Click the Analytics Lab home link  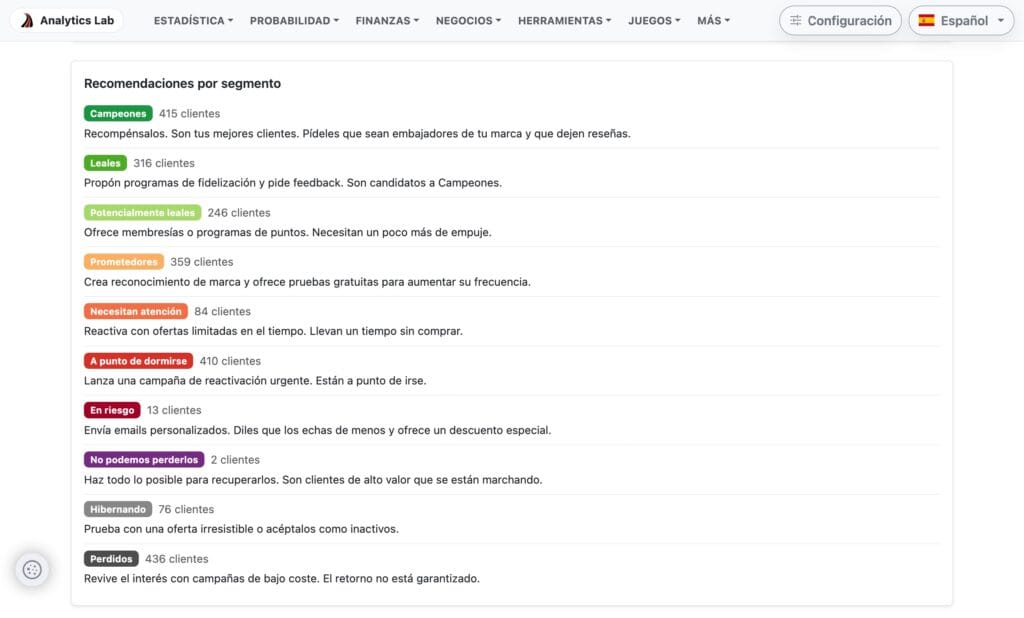[x=67, y=20]
